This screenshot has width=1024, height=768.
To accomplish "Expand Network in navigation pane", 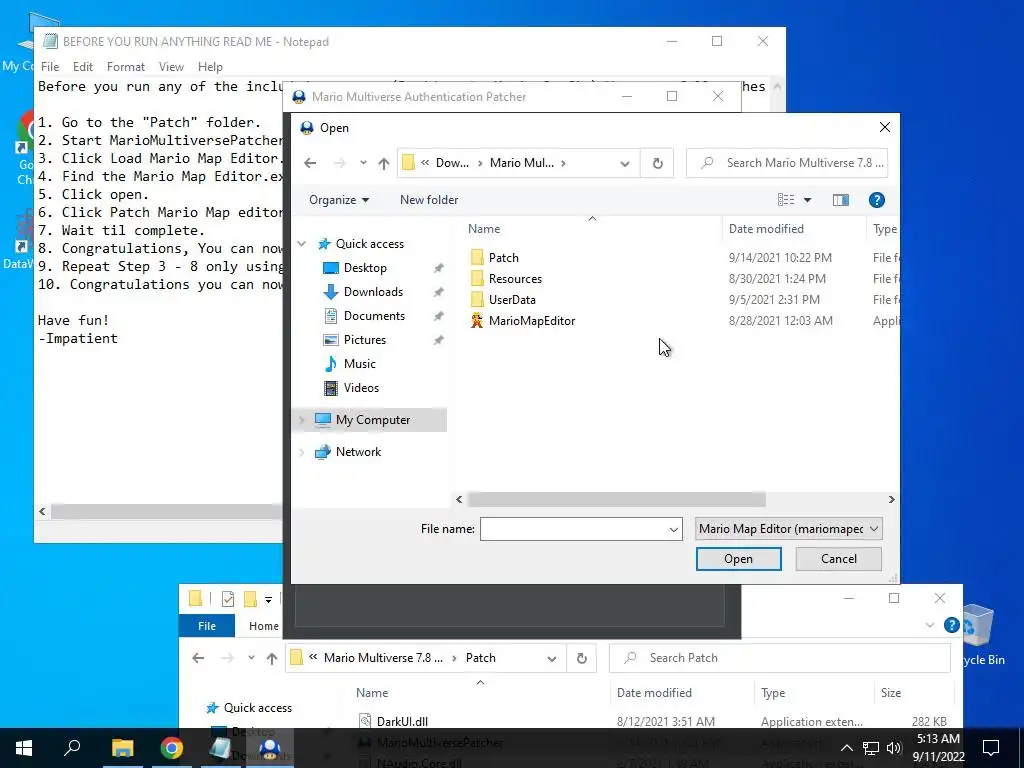I will tap(302, 452).
